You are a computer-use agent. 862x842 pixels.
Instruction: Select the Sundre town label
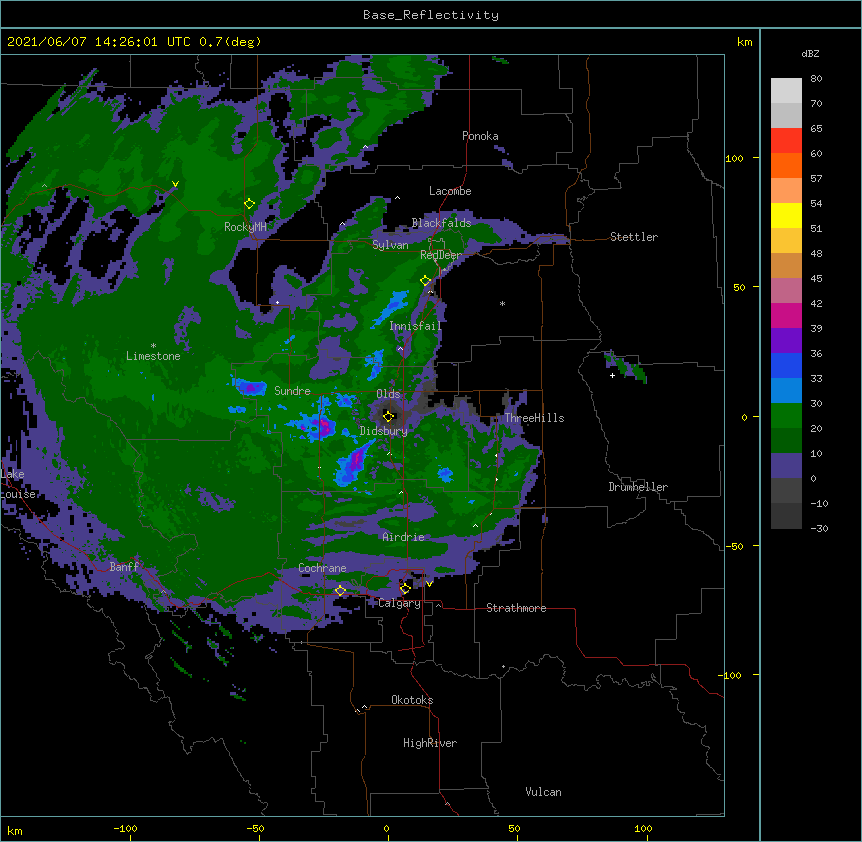[x=292, y=391]
